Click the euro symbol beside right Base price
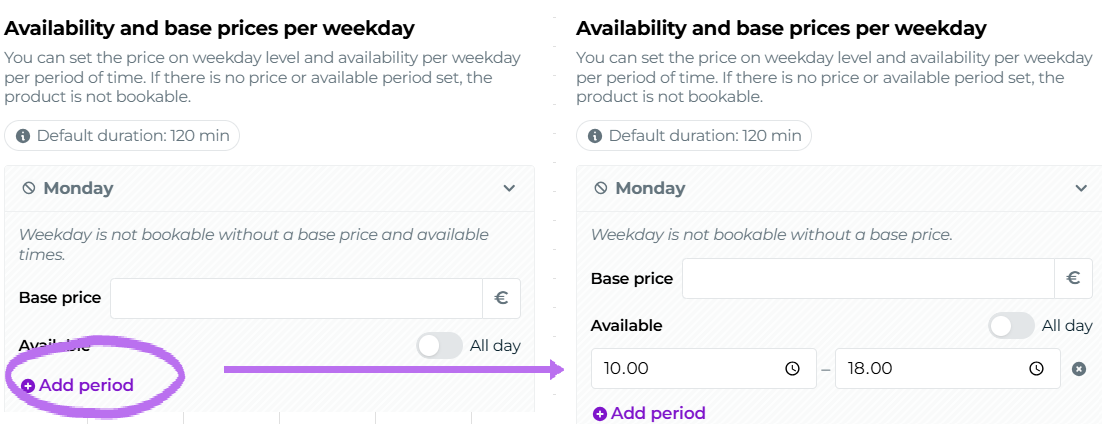This screenshot has width=1102, height=424. 1073,278
